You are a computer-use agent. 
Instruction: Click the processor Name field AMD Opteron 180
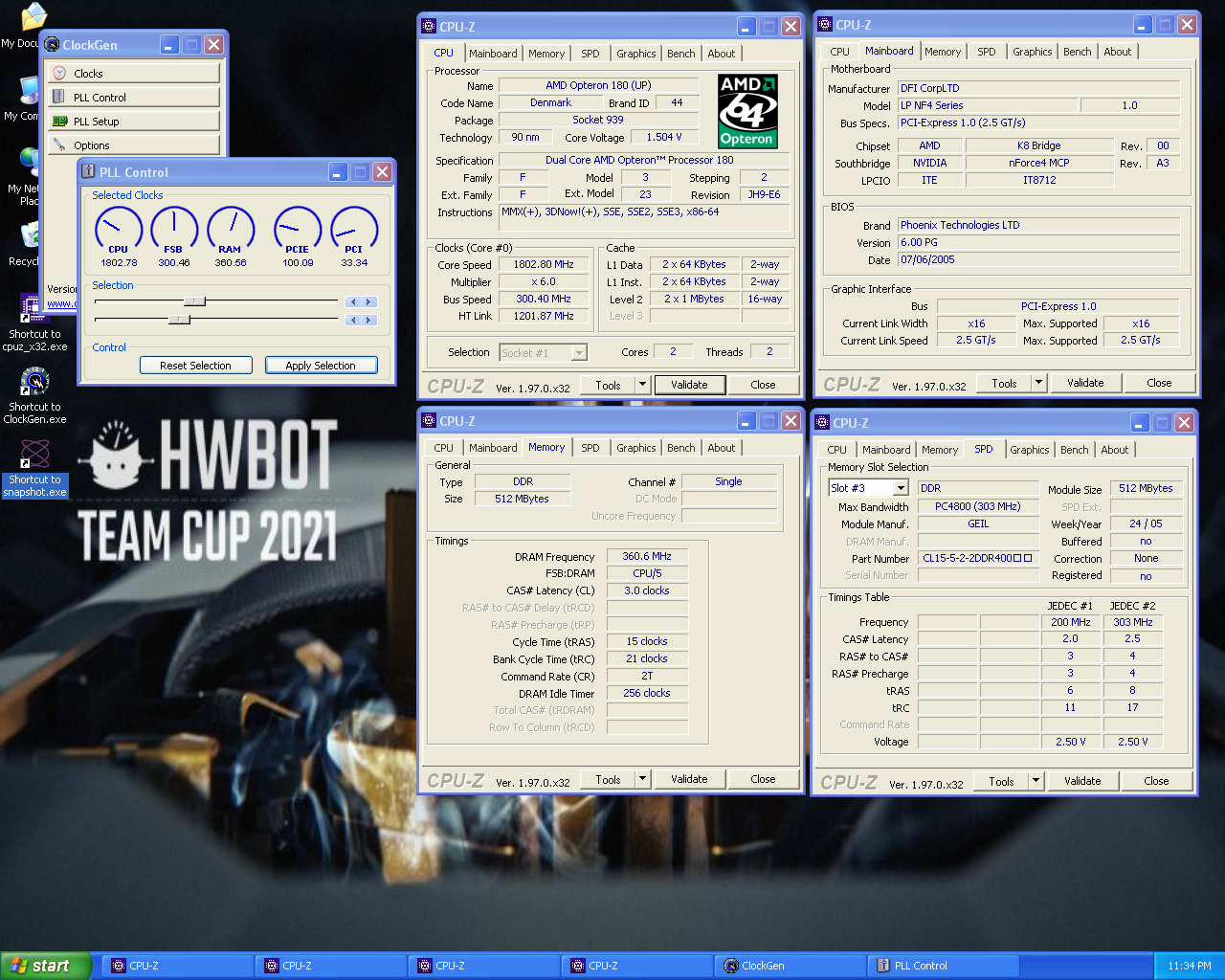tap(599, 85)
